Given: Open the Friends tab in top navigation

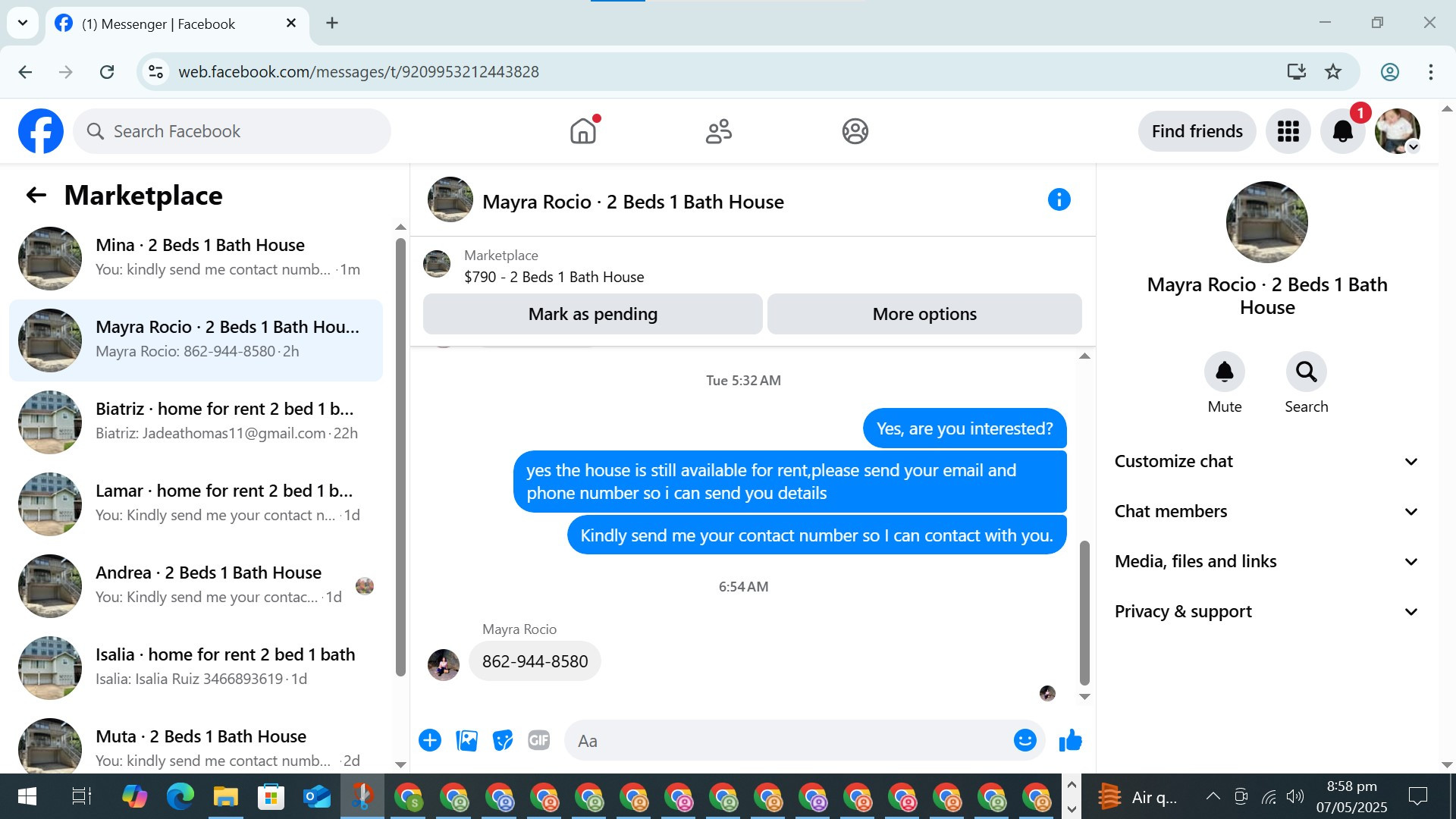Looking at the screenshot, I should click(718, 131).
